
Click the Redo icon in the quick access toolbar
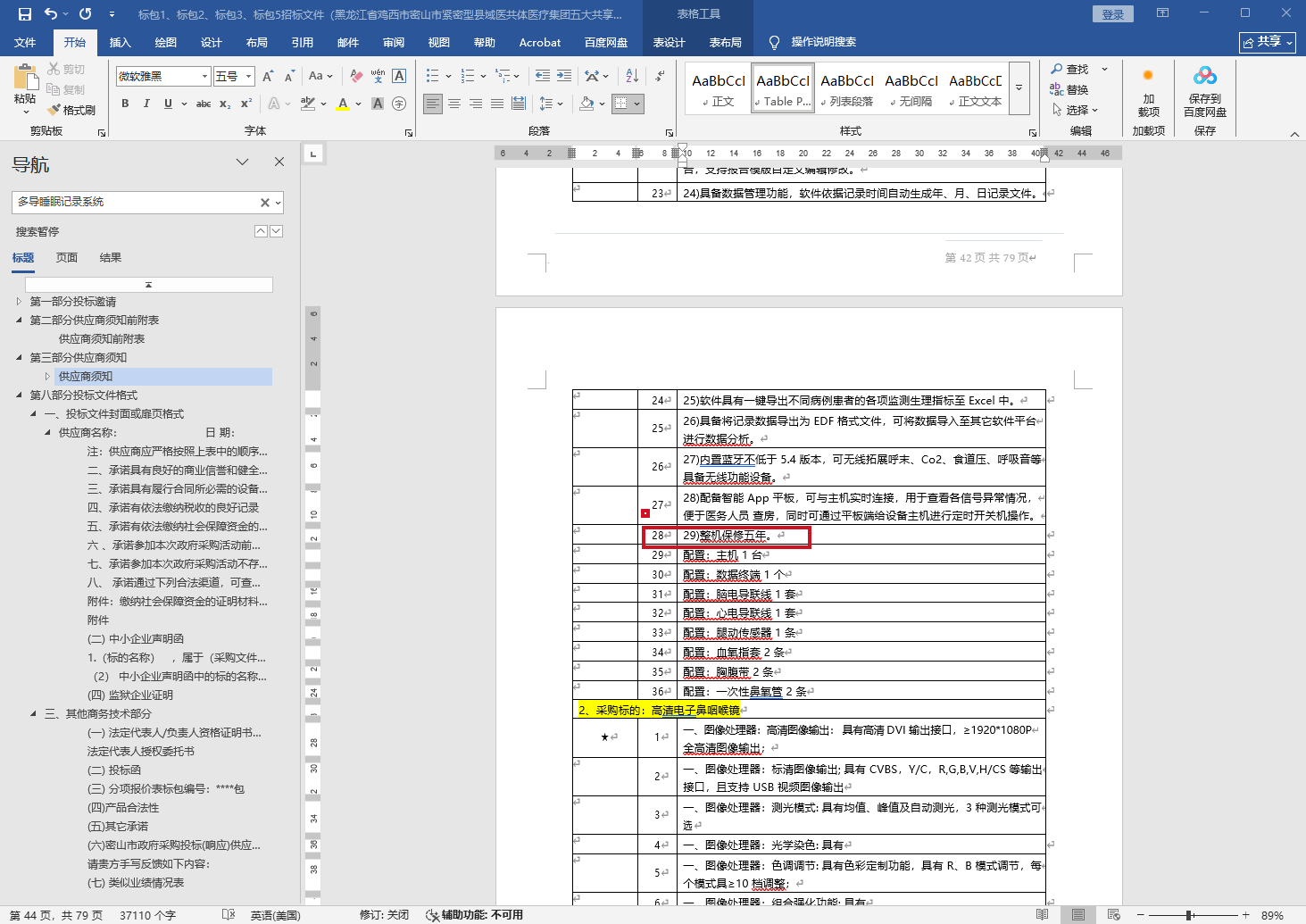85,14
